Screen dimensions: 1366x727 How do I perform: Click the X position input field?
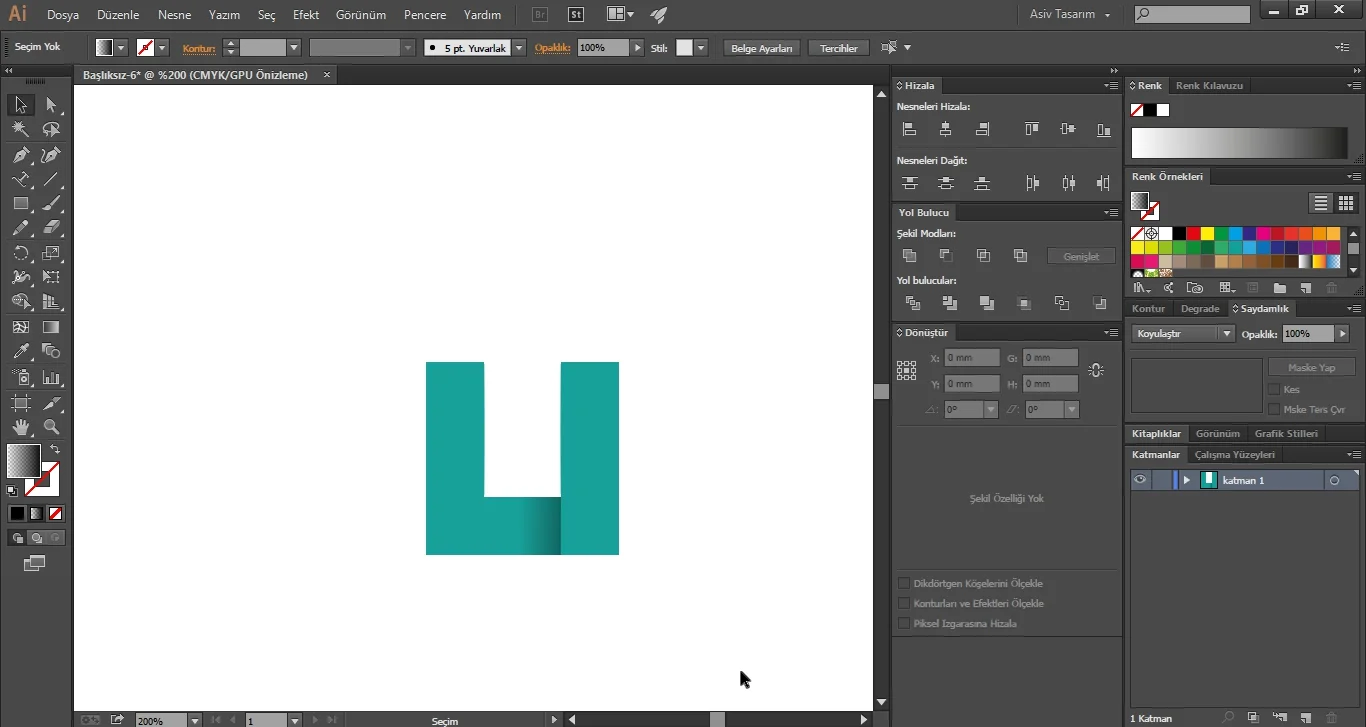pos(972,357)
